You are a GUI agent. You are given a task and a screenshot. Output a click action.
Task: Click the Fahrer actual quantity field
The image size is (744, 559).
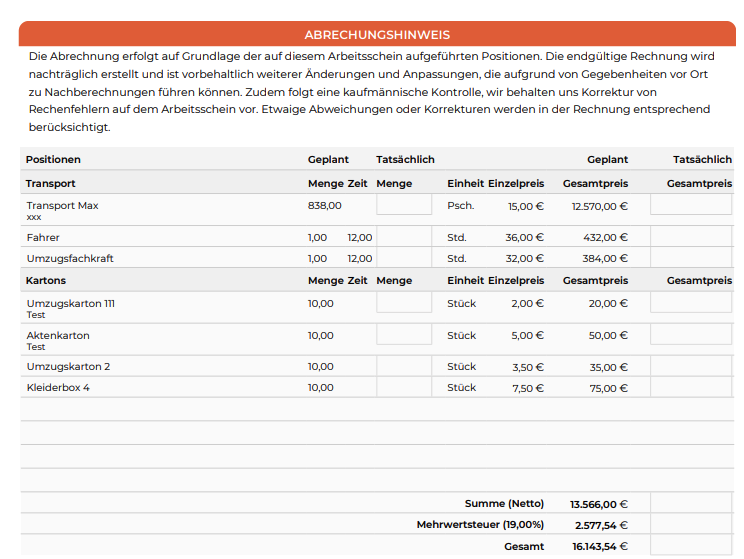pos(404,236)
